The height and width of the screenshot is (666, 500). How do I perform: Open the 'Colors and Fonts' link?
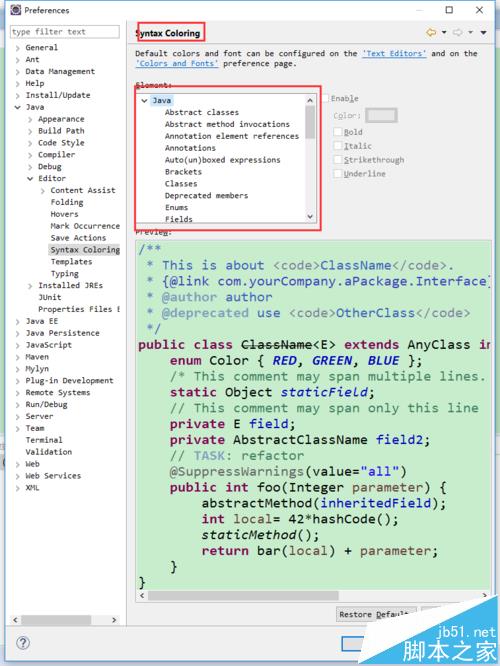[177, 63]
